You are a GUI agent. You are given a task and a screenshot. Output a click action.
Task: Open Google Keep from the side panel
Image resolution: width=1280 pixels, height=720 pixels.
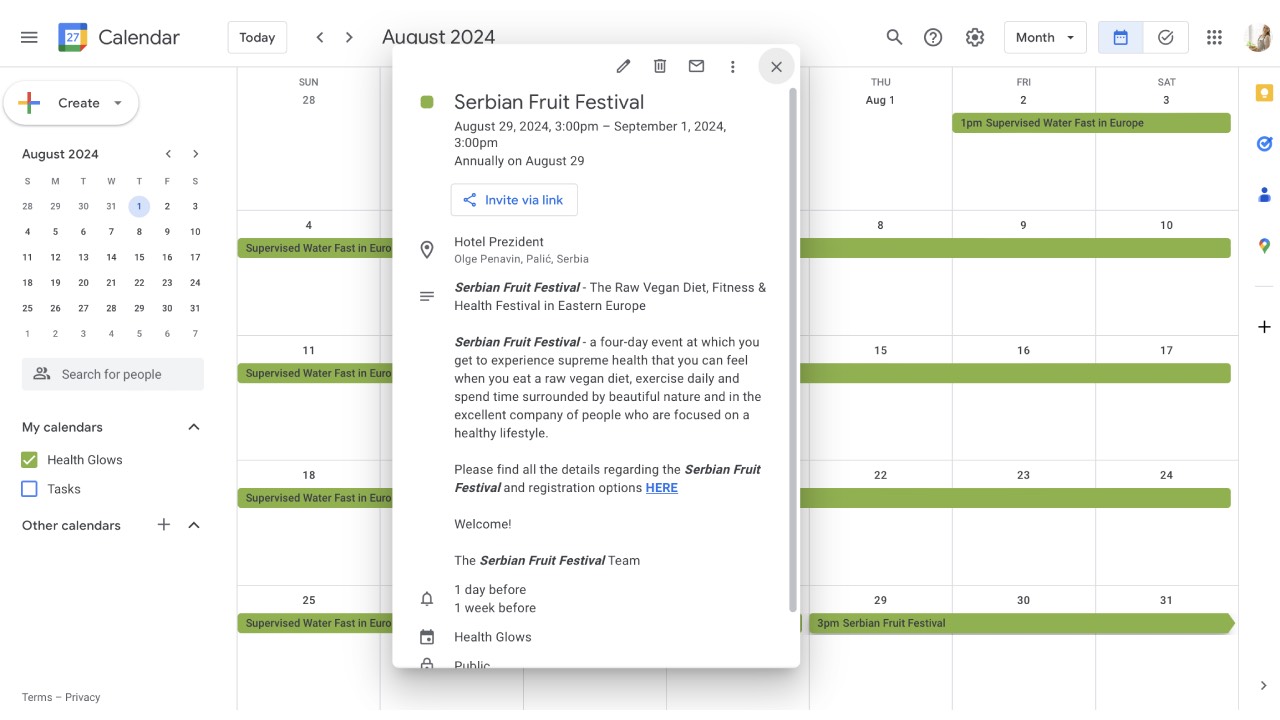(x=1263, y=91)
